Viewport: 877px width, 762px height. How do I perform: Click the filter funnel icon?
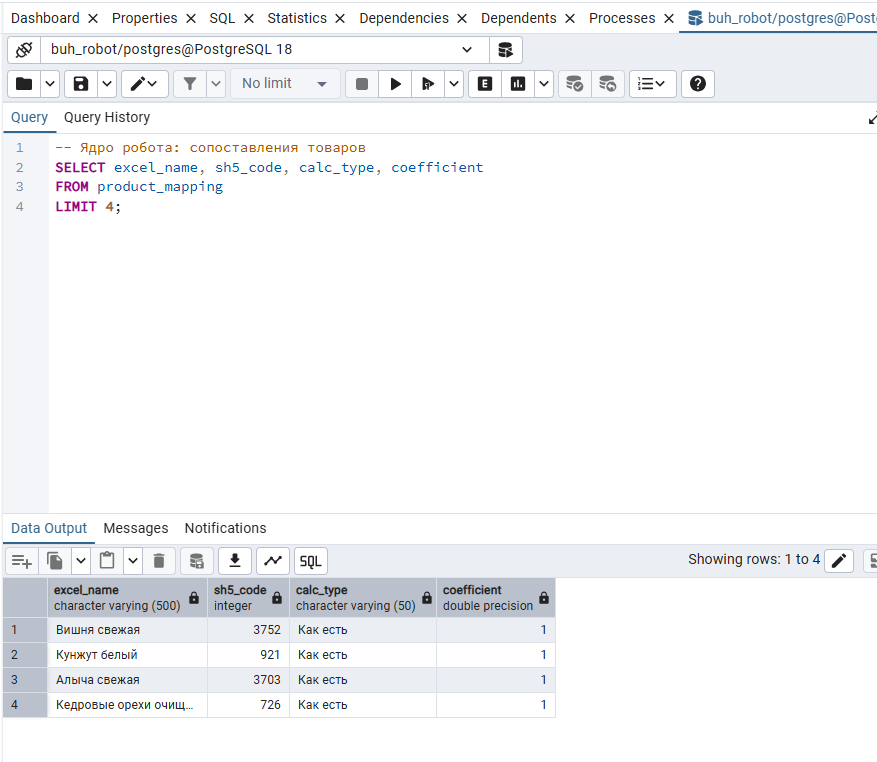190,84
